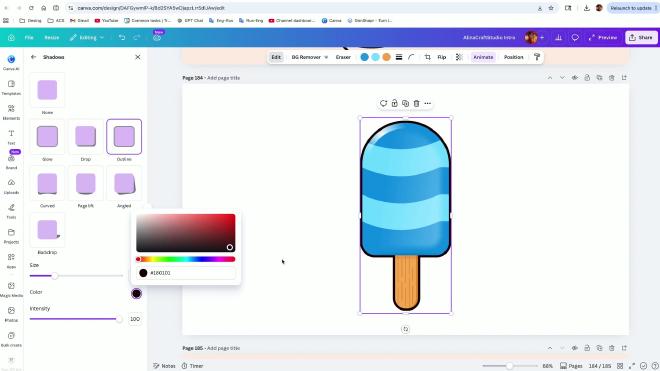The image size is (660, 371).
Task: Click the Flip button
Action: tap(442, 57)
